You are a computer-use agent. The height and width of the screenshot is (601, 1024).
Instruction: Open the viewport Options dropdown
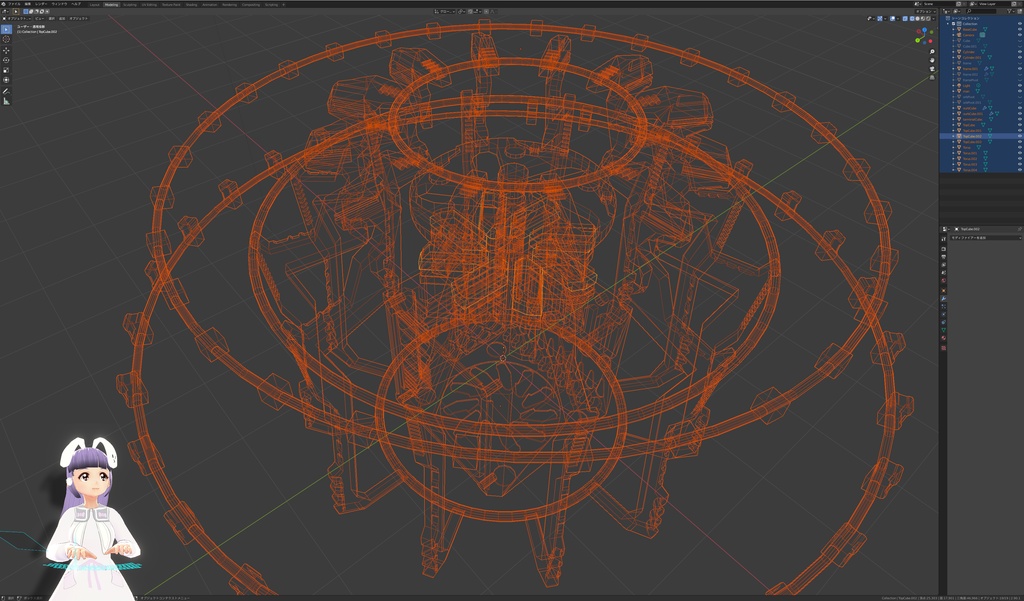pos(925,11)
